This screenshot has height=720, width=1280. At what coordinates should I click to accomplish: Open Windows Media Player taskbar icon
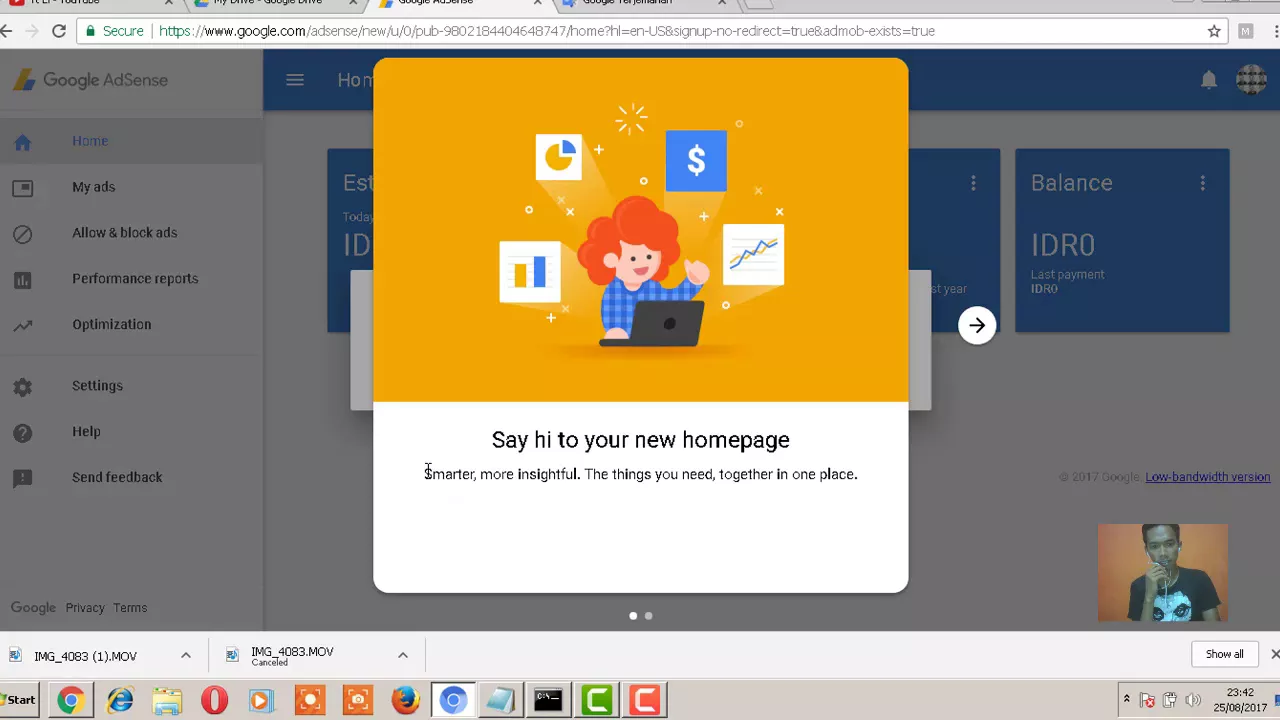[262, 700]
